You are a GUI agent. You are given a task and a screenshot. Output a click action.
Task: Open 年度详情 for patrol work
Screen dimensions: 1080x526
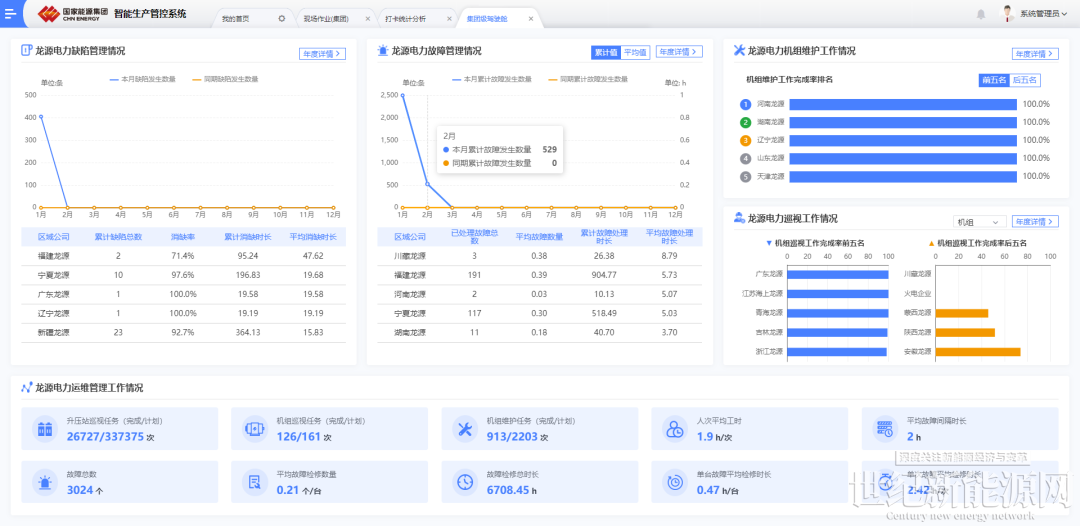(1035, 222)
